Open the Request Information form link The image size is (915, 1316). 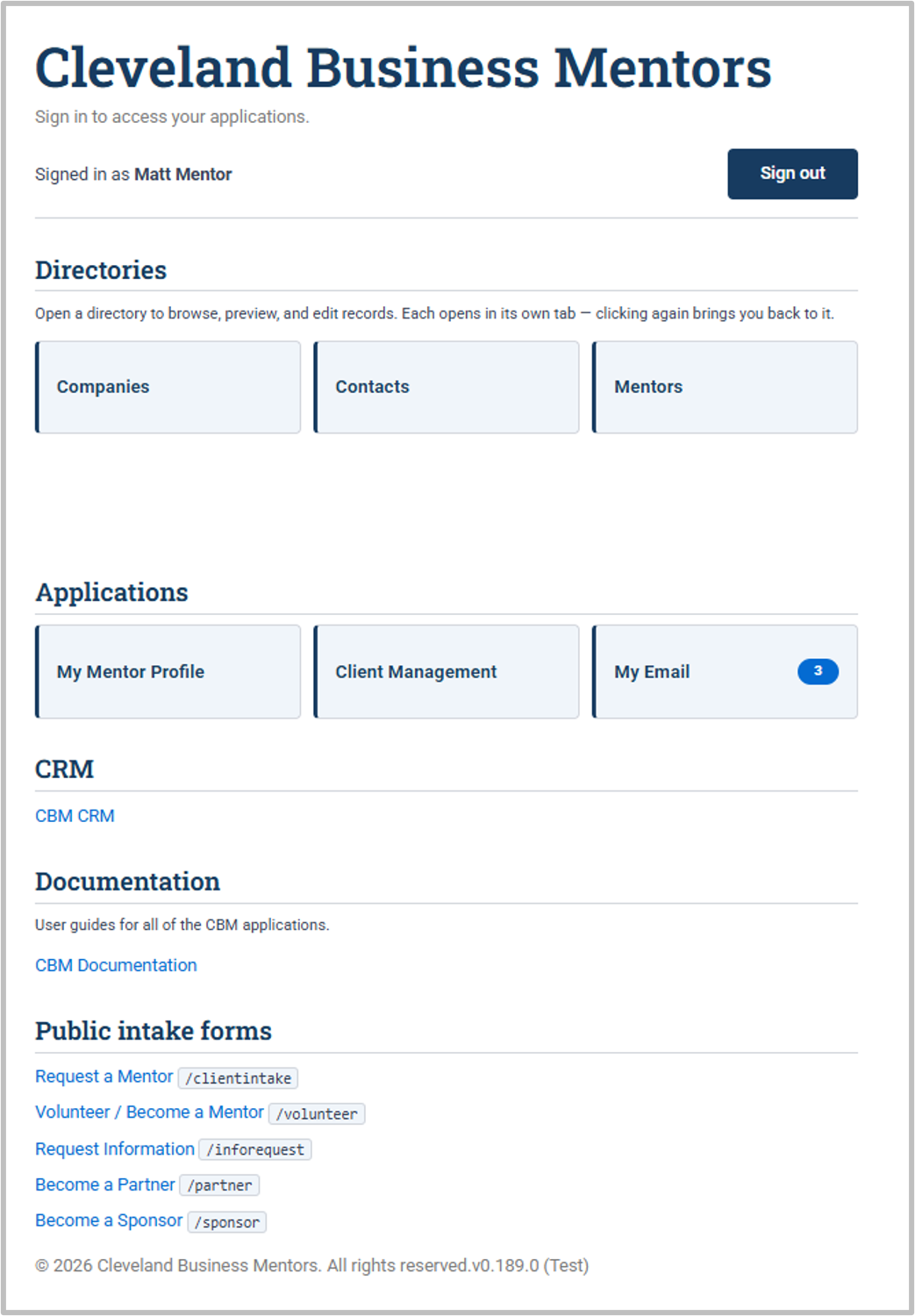115,1149
